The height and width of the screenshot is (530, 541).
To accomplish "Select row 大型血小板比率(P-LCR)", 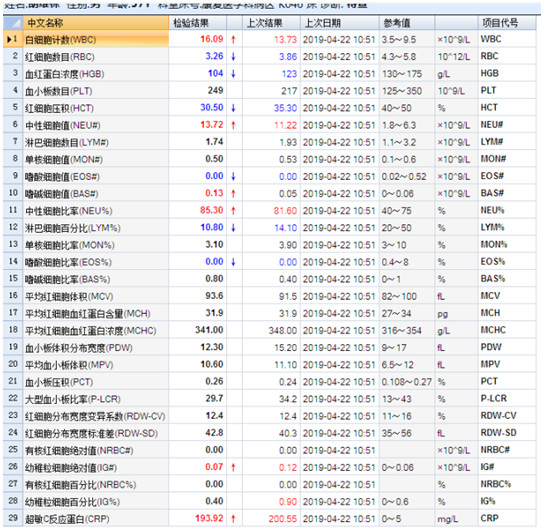I will coord(269,399).
